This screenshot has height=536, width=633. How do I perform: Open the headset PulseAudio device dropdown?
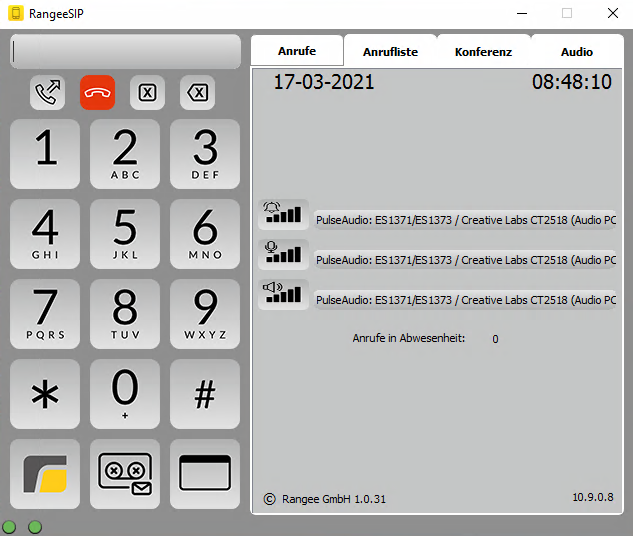[x=465, y=220]
